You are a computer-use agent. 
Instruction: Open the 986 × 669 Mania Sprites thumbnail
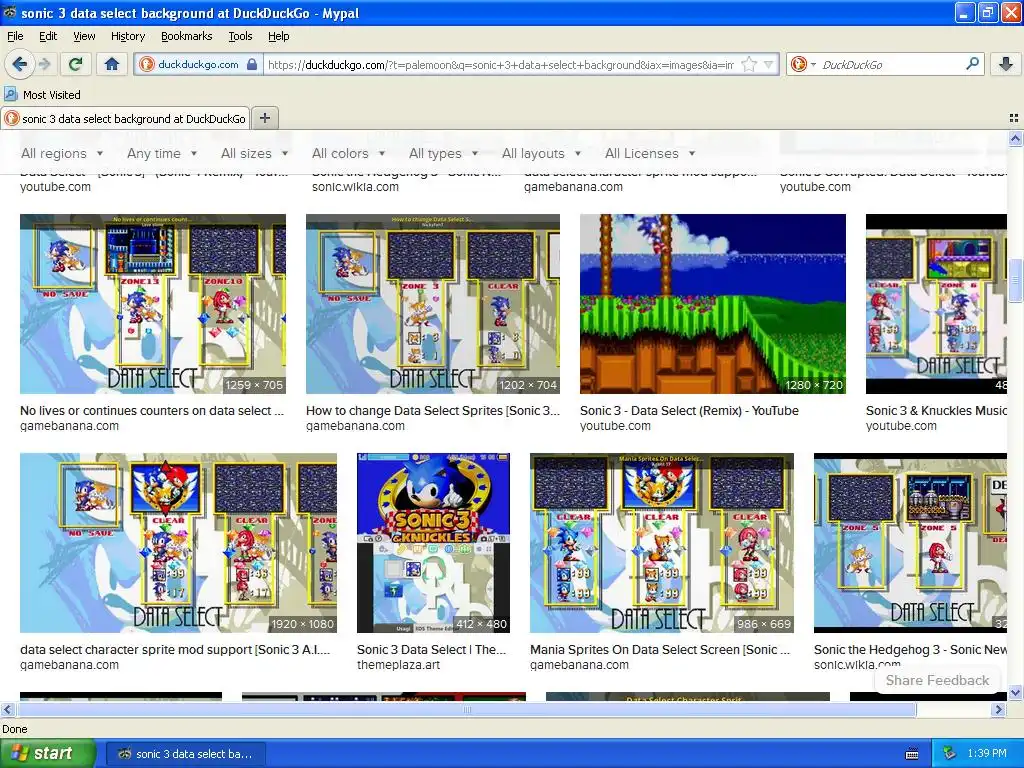[662, 543]
